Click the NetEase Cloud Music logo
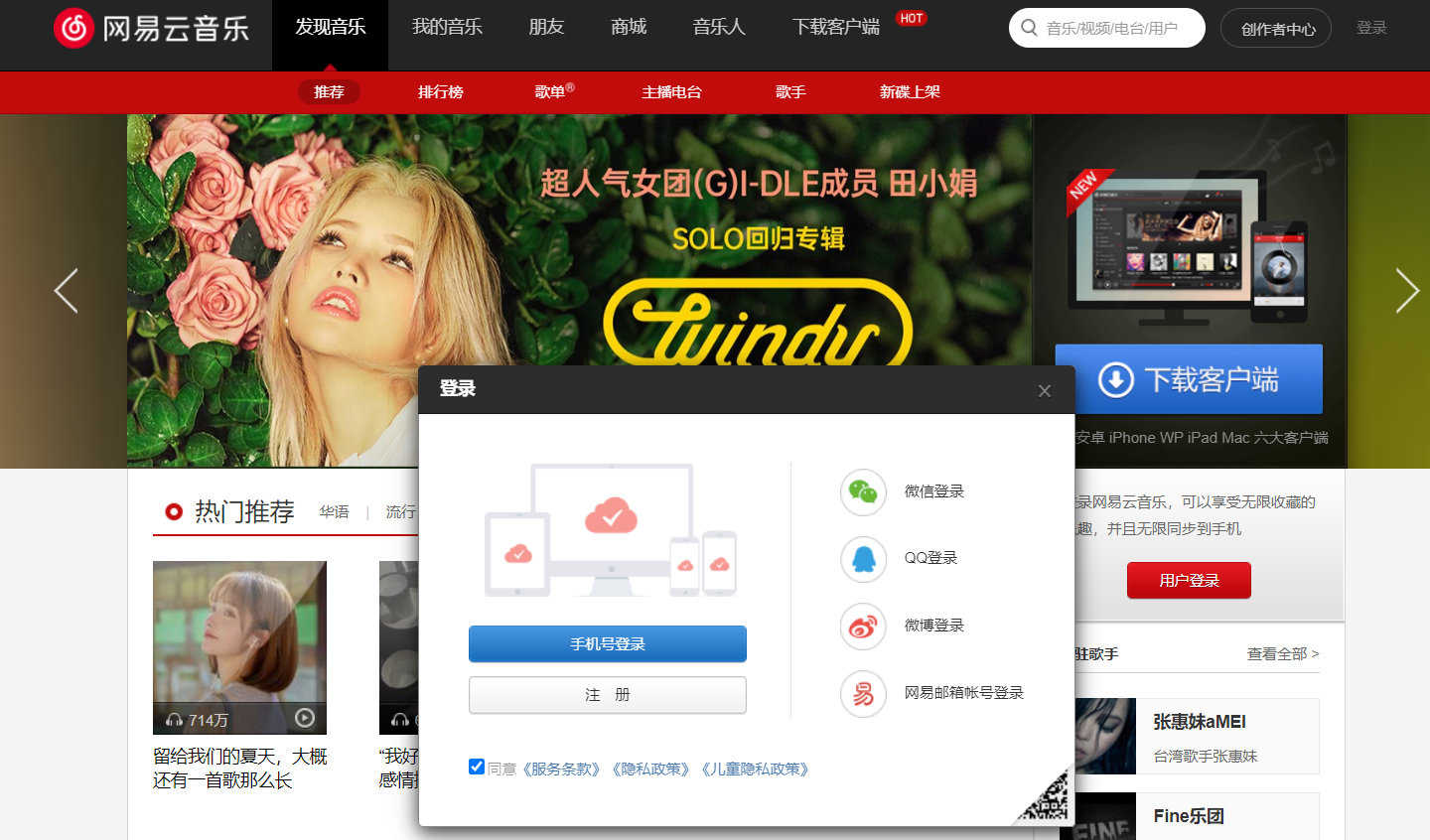The image size is (1430, 840). pyautogui.click(x=151, y=28)
